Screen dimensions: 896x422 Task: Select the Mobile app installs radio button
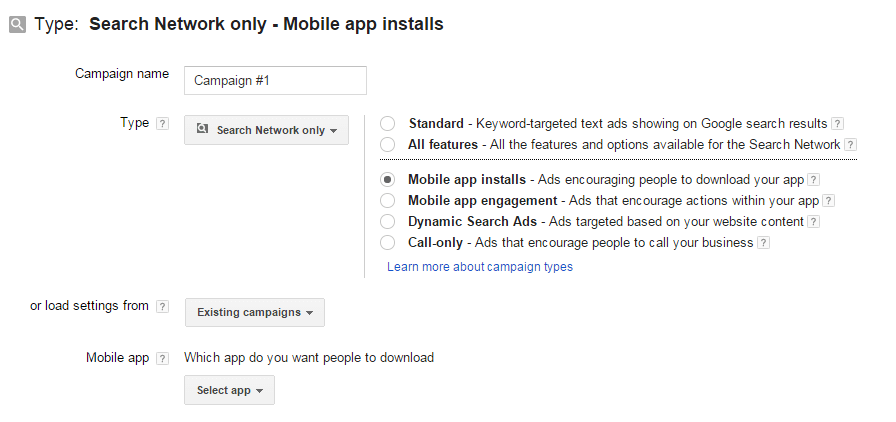click(x=387, y=180)
